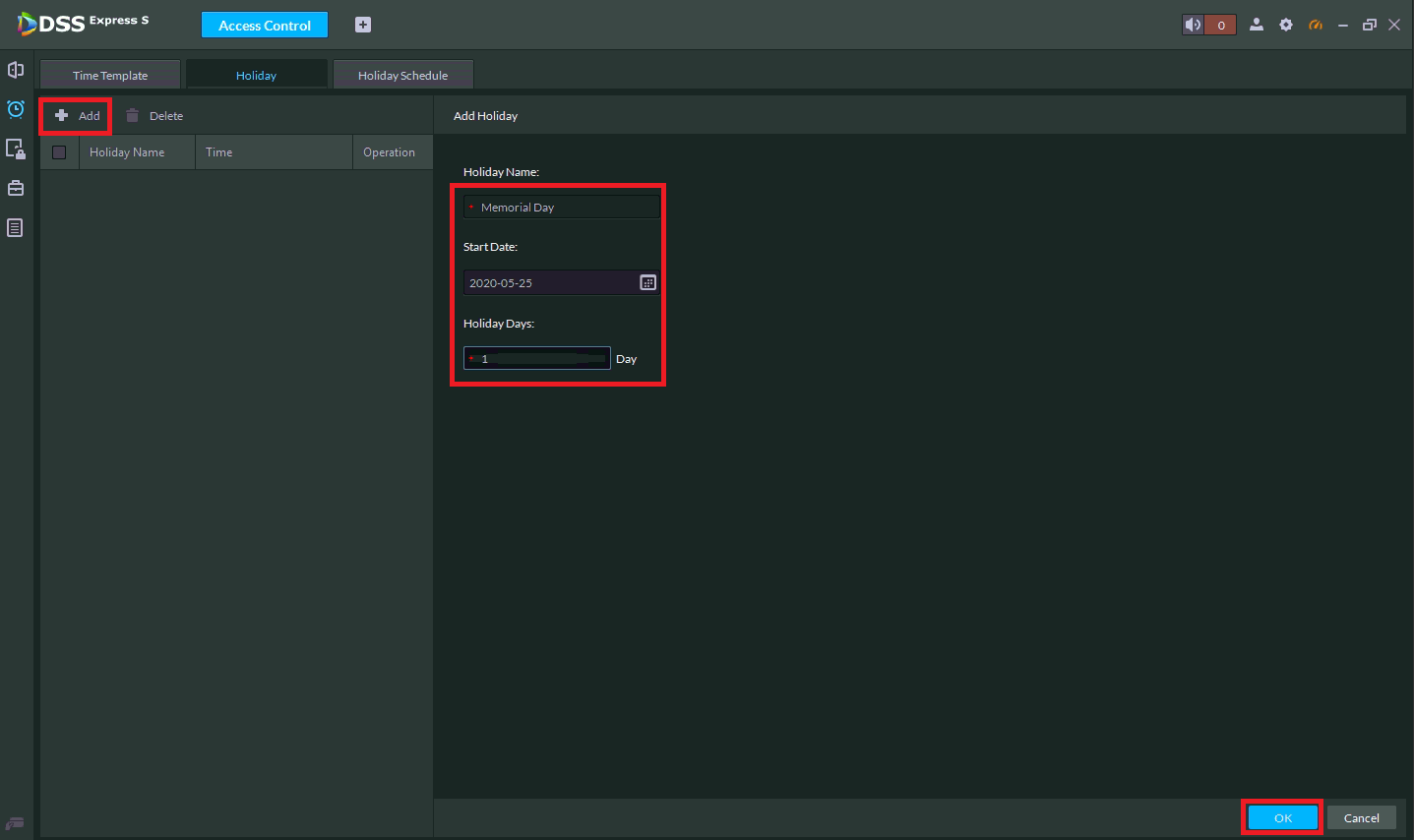Mute the alarm sound speaker icon
The width and height of the screenshot is (1414, 840).
point(1194,25)
